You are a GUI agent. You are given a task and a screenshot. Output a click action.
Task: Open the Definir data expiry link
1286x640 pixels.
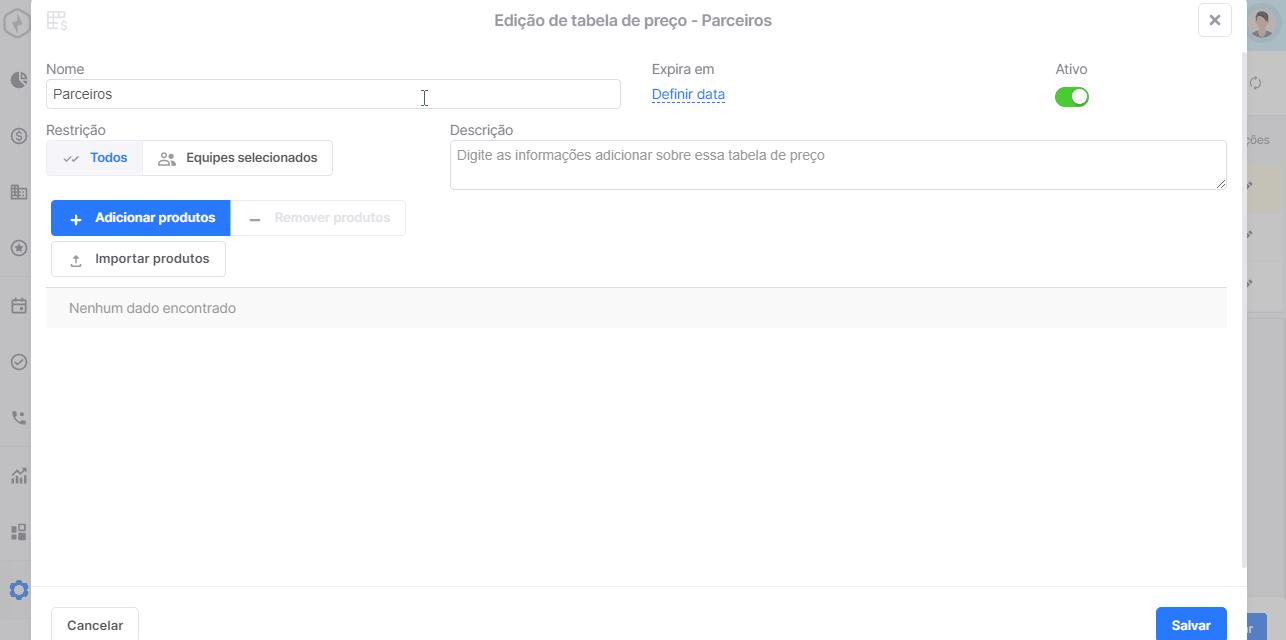tap(688, 95)
